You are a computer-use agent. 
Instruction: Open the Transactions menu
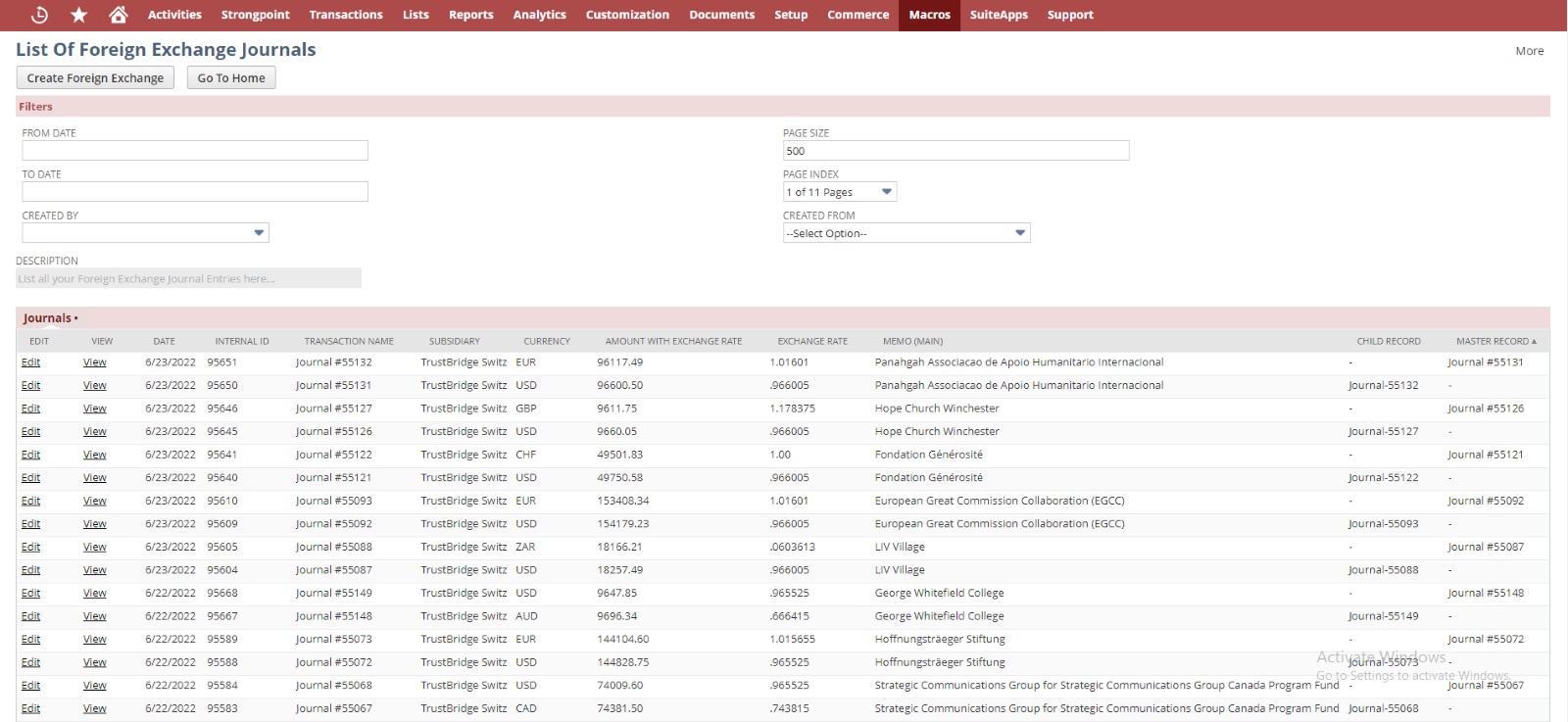pos(346,15)
